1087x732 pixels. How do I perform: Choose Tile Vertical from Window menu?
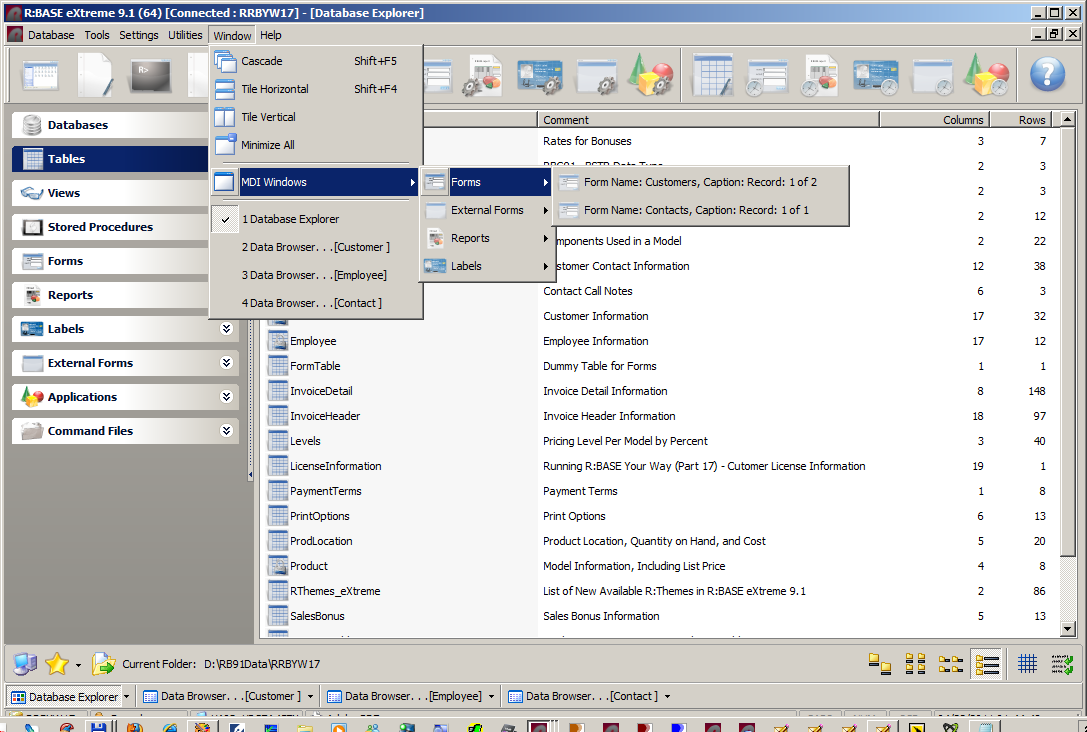tap(268, 117)
